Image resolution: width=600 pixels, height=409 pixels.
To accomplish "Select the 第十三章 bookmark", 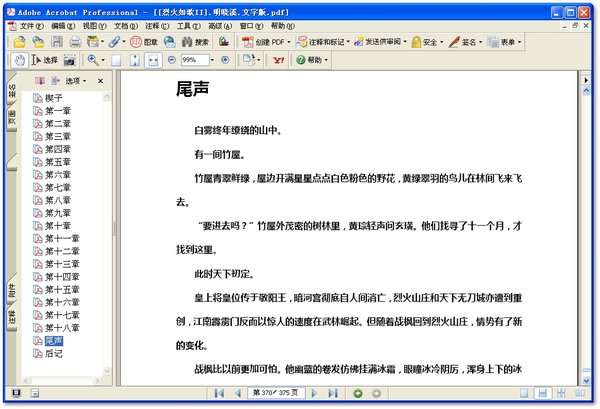I will click(x=62, y=264).
